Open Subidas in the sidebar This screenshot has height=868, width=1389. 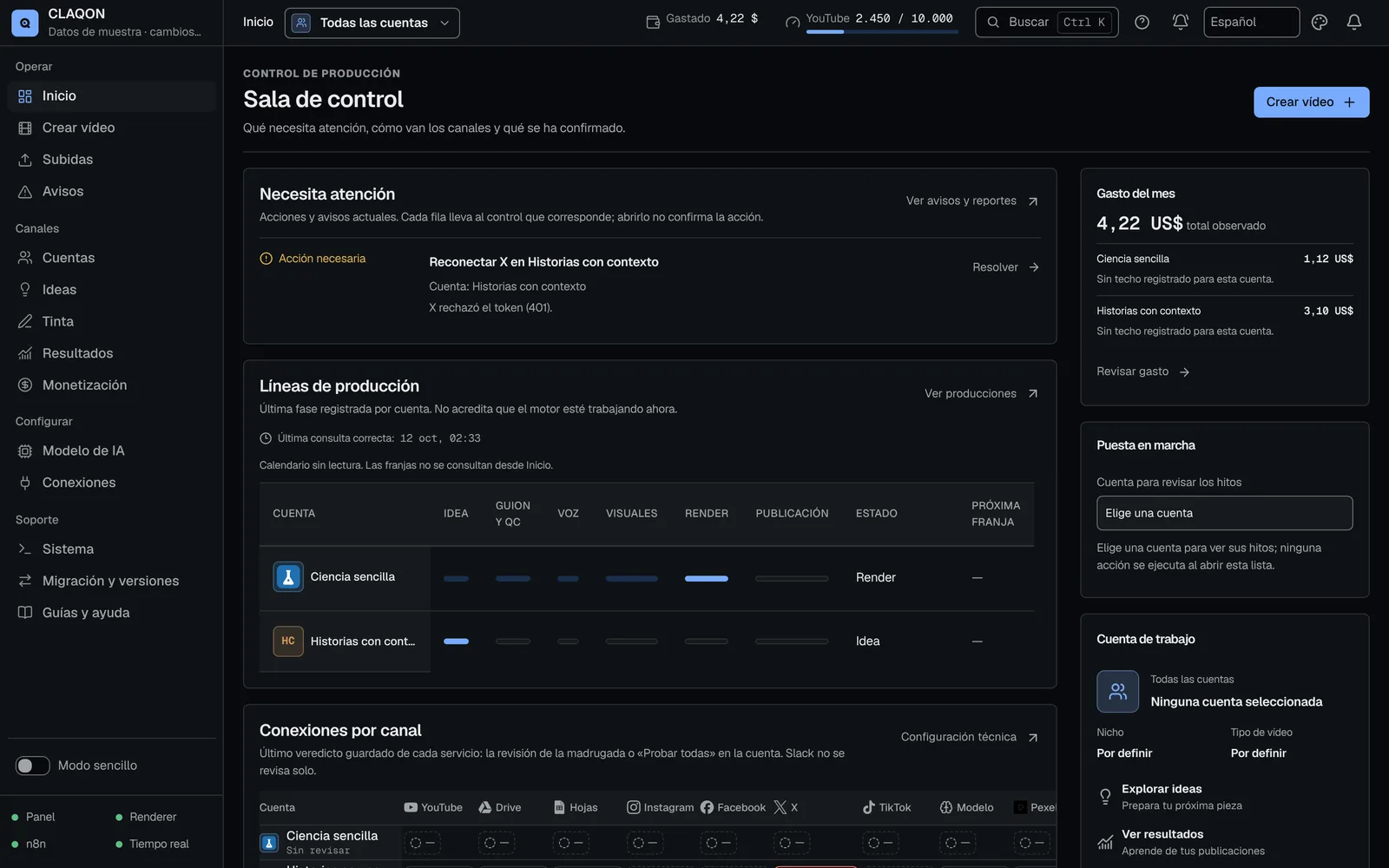point(111,160)
